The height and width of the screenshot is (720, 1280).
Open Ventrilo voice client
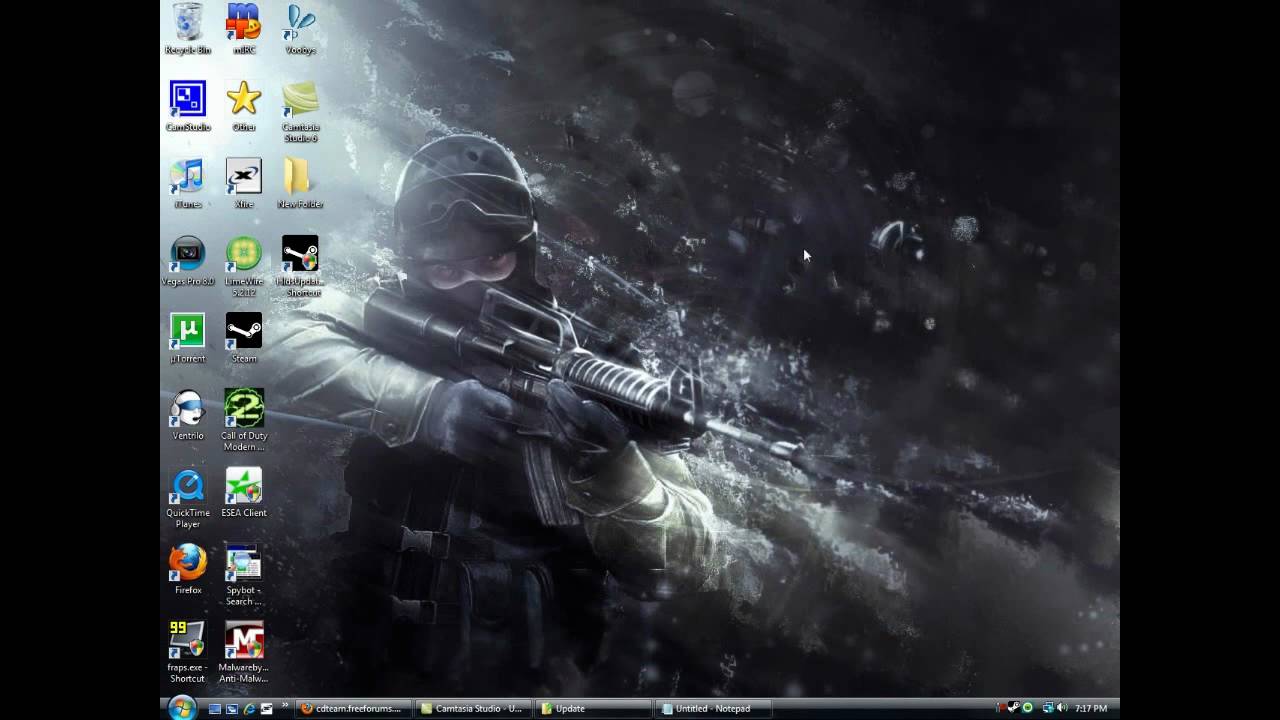(187, 410)
